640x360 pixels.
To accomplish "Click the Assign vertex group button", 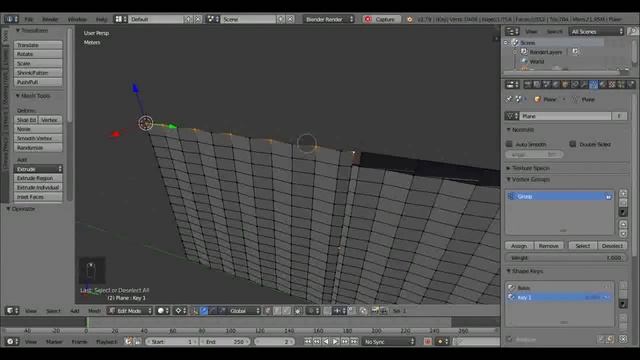I will 519,246.
